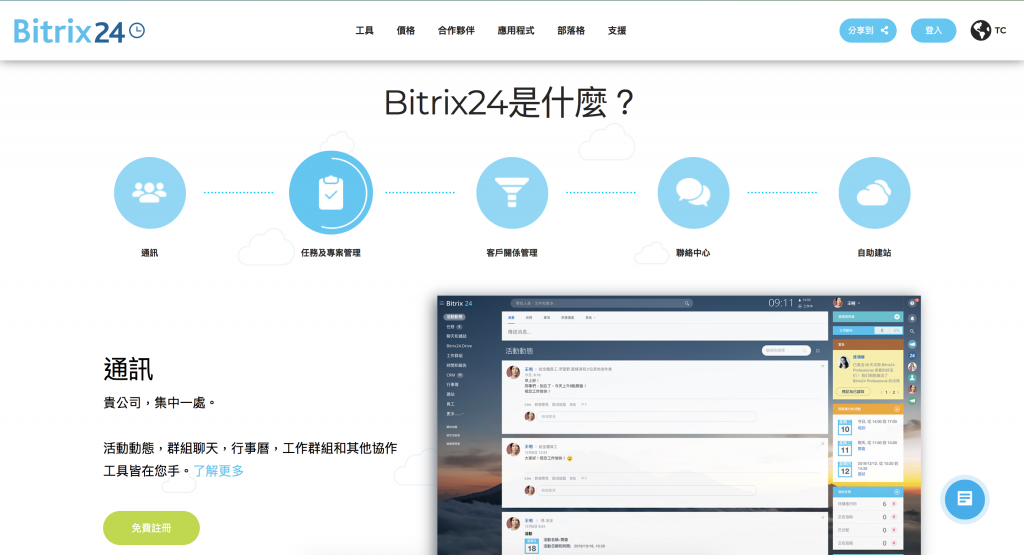This screenshot has height=555, width=1024.
Task: Click the user avatar in screenshot header
Action: [838, 302]
